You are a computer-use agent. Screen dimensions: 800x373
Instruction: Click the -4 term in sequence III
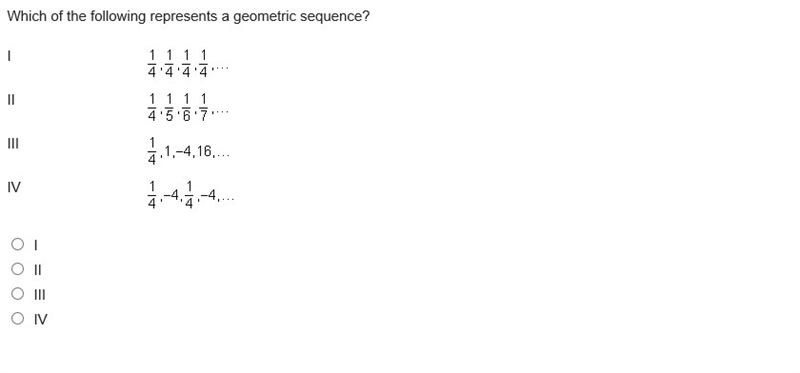(185, 152)
